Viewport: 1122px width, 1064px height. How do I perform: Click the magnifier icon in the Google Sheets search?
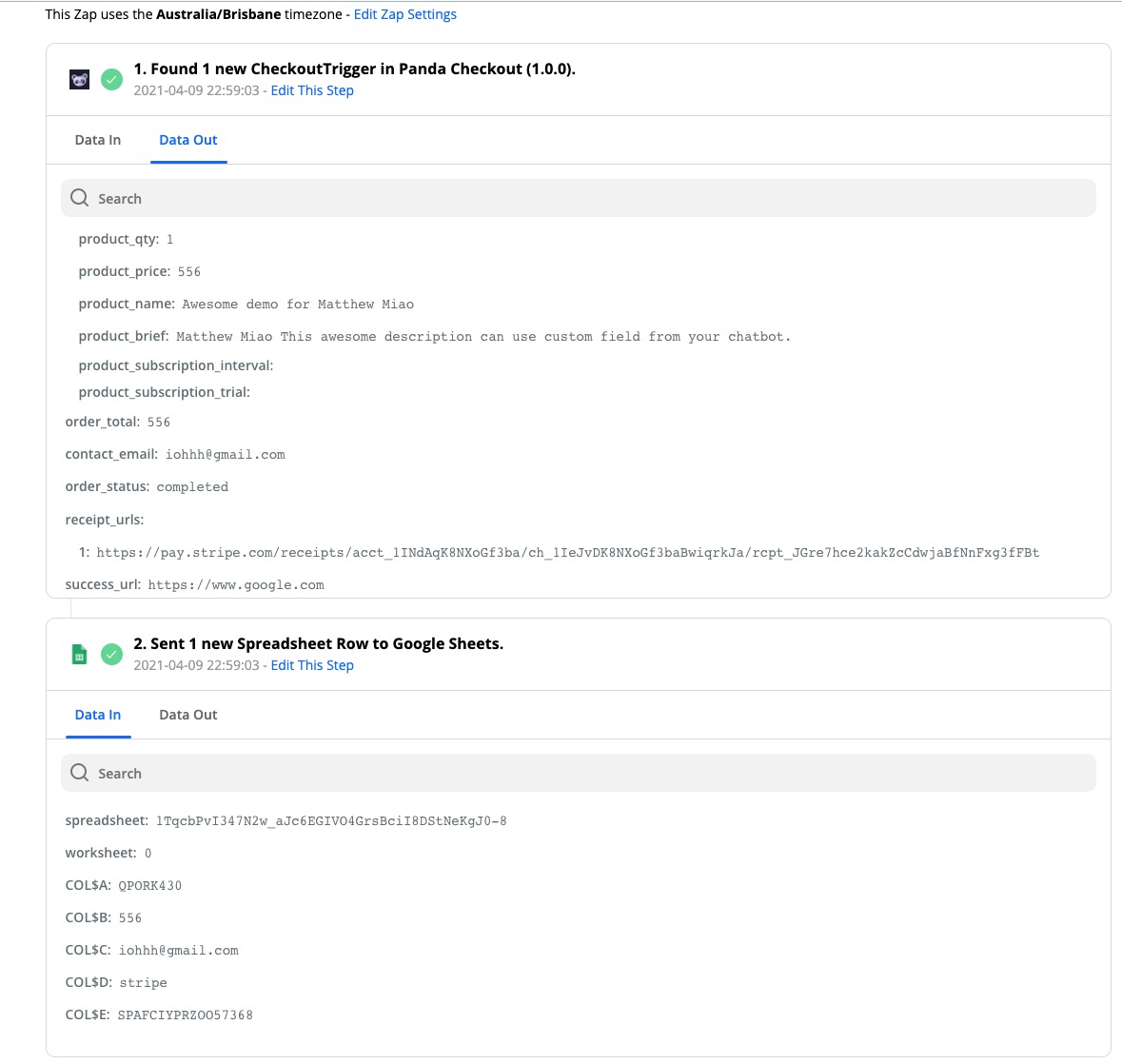pos(80,773)
